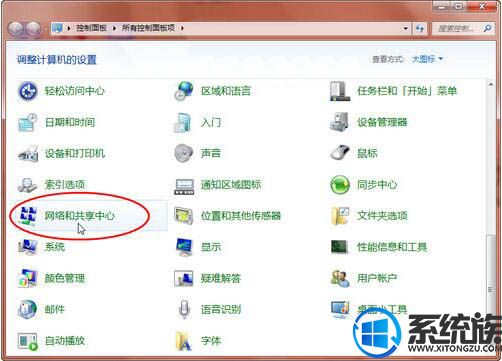Expand arrow before 控制面板 breadcrumb
The image size is (502, 361).
(69, 28)
